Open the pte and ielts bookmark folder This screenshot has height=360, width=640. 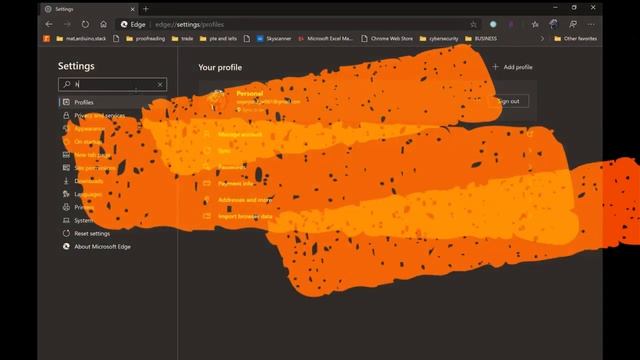218,38
